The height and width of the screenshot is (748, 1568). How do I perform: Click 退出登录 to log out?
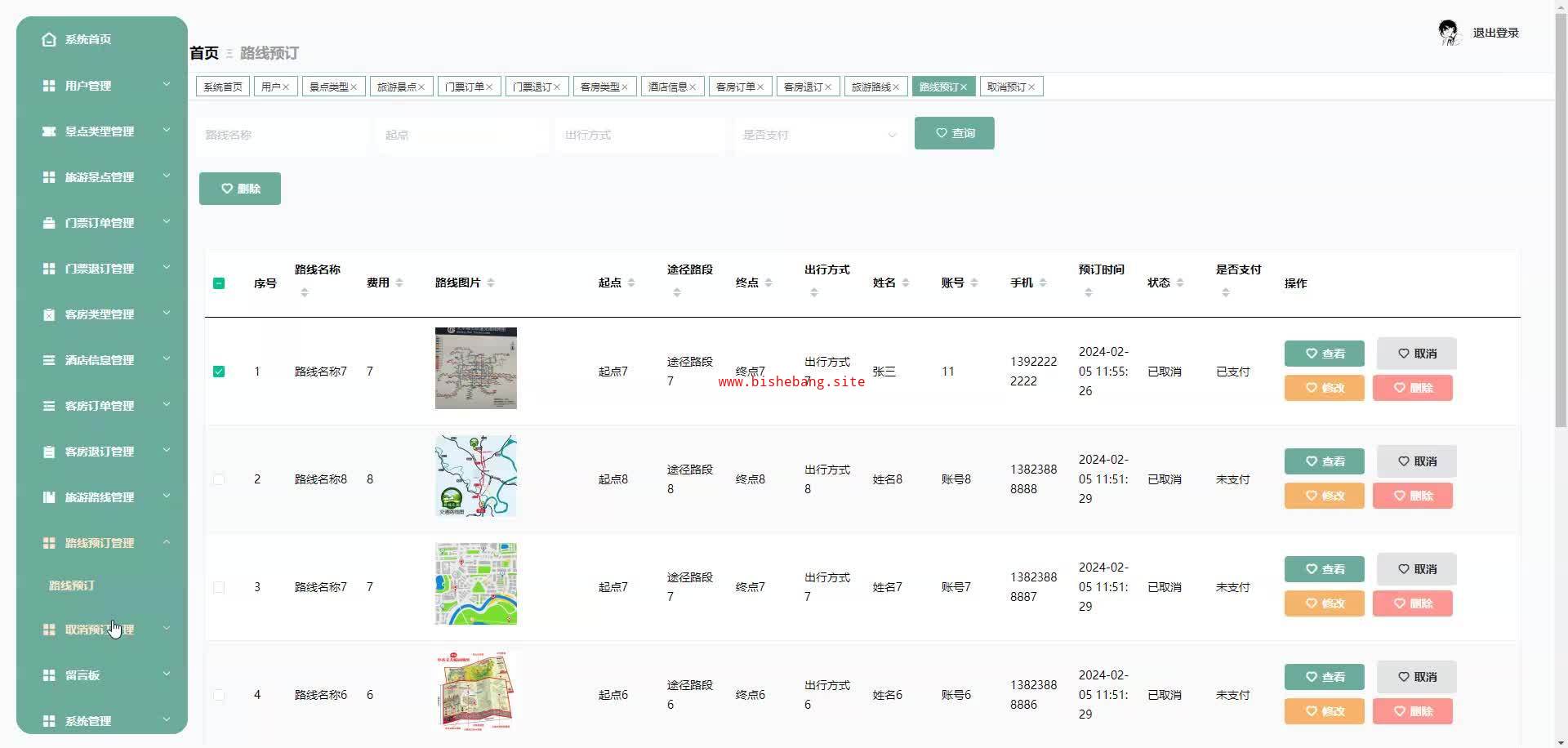(x=1495, y=33)
